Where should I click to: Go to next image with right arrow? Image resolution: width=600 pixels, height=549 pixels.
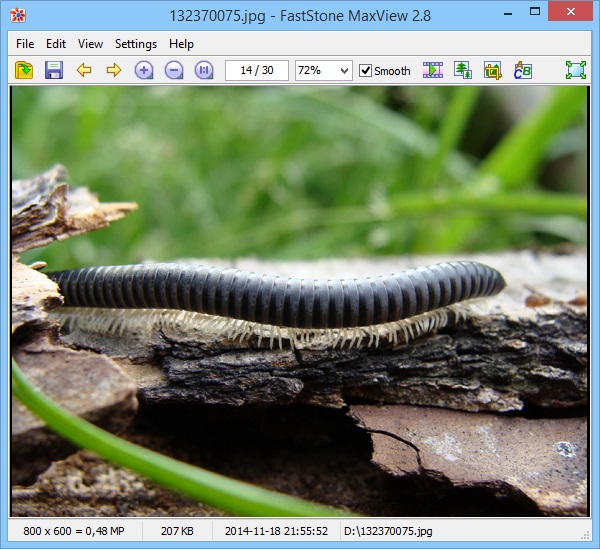tap(113, 70)
